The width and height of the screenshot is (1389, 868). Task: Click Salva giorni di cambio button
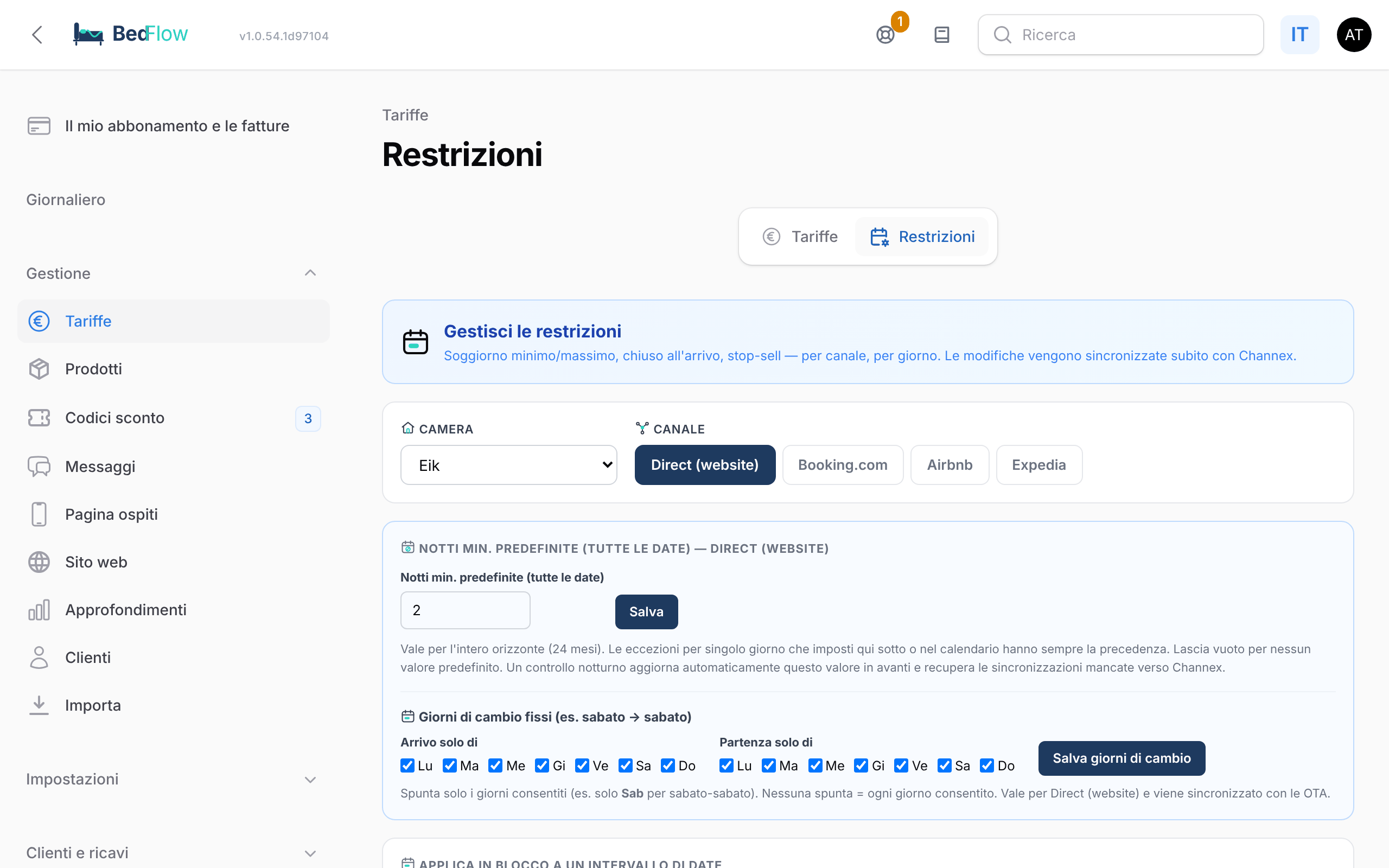coord(1122,758)
